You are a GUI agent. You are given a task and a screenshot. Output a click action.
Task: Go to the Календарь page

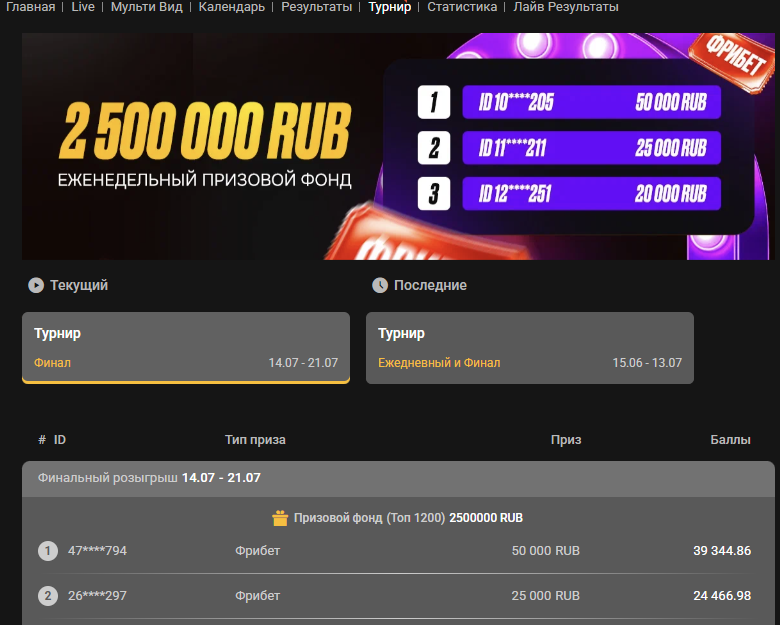click(231, 7)
